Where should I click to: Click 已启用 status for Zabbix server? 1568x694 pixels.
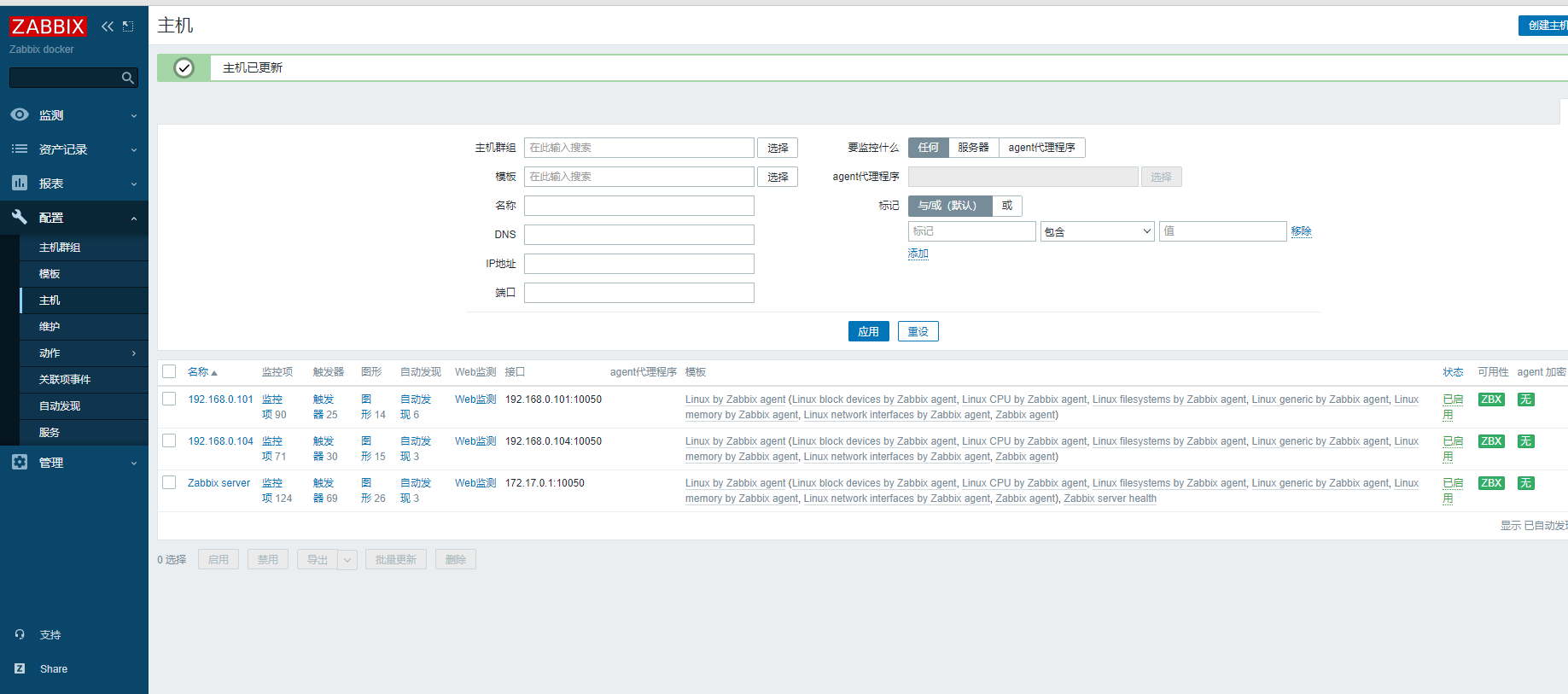point(1453,491)
